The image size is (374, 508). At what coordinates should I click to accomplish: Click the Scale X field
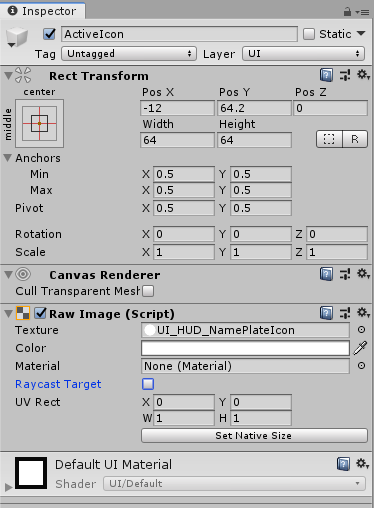[x=184, y=252]
